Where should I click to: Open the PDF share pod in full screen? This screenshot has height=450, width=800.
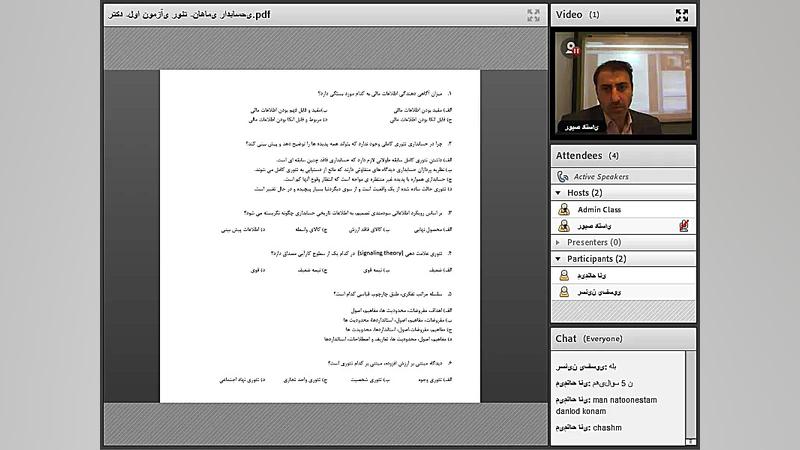pos(533,15)
